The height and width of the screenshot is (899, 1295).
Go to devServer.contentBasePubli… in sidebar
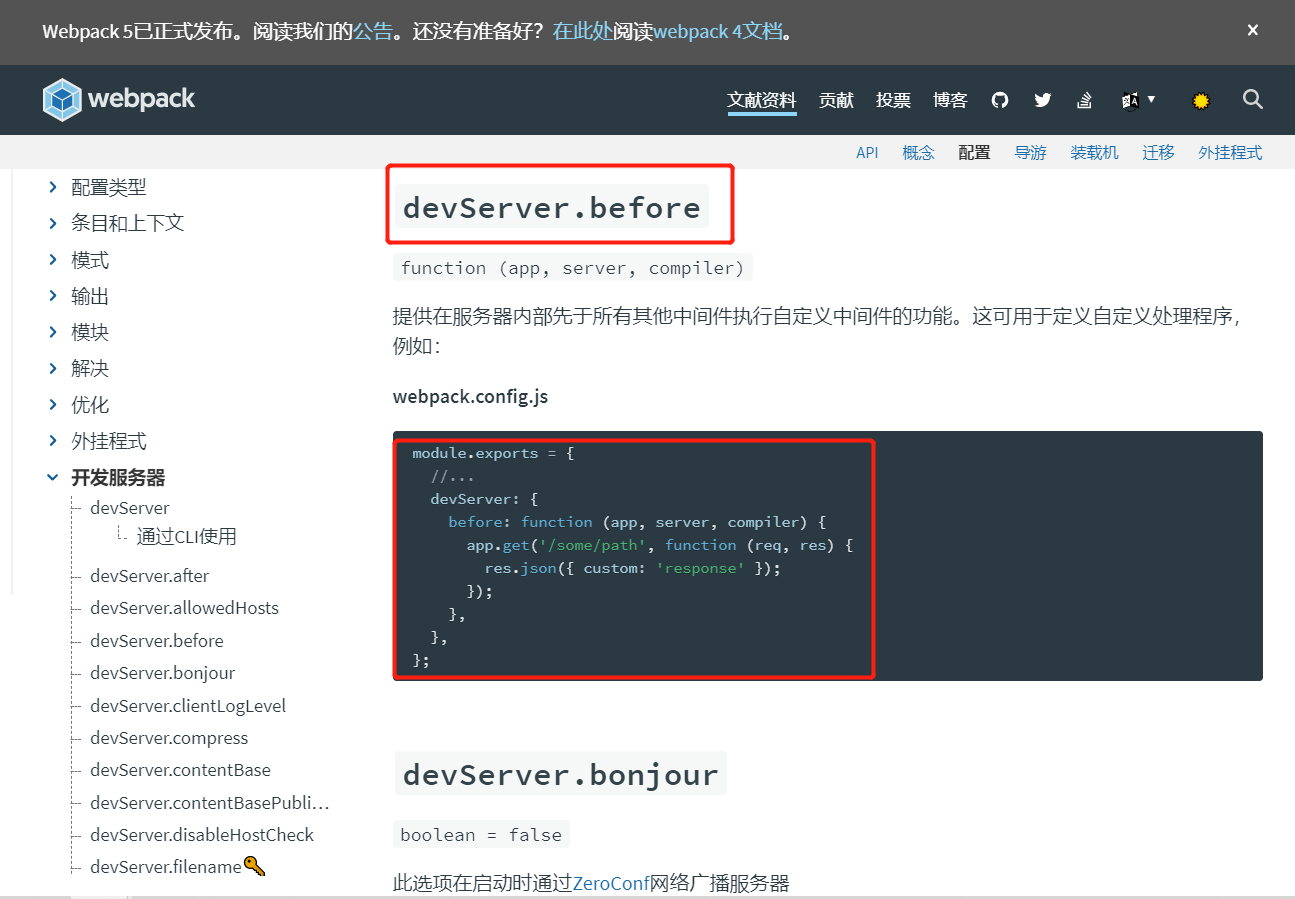(210, 803)
